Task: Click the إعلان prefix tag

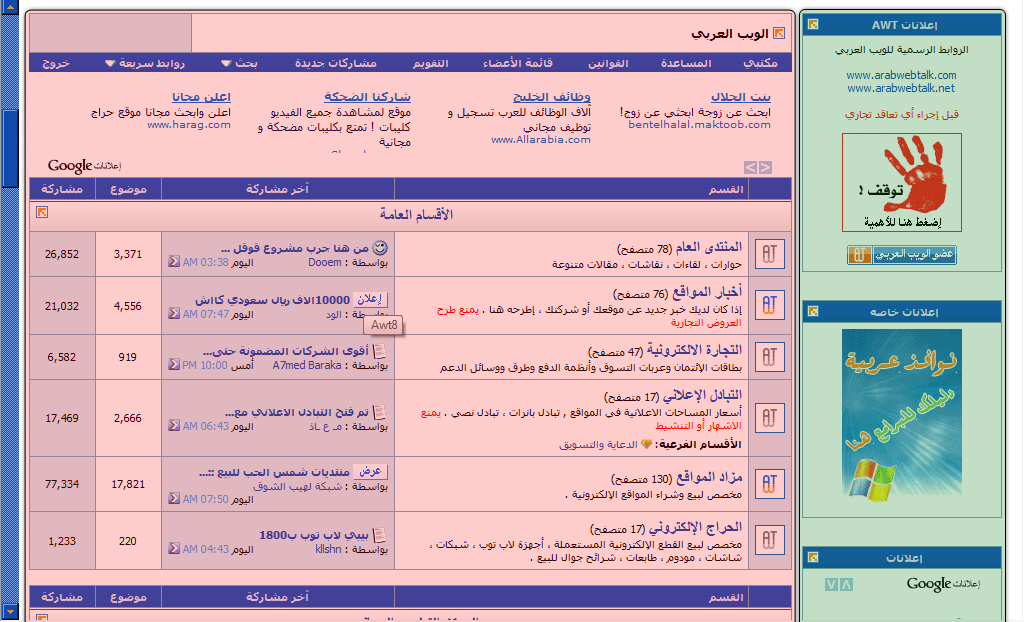Action: pos(370,299)
